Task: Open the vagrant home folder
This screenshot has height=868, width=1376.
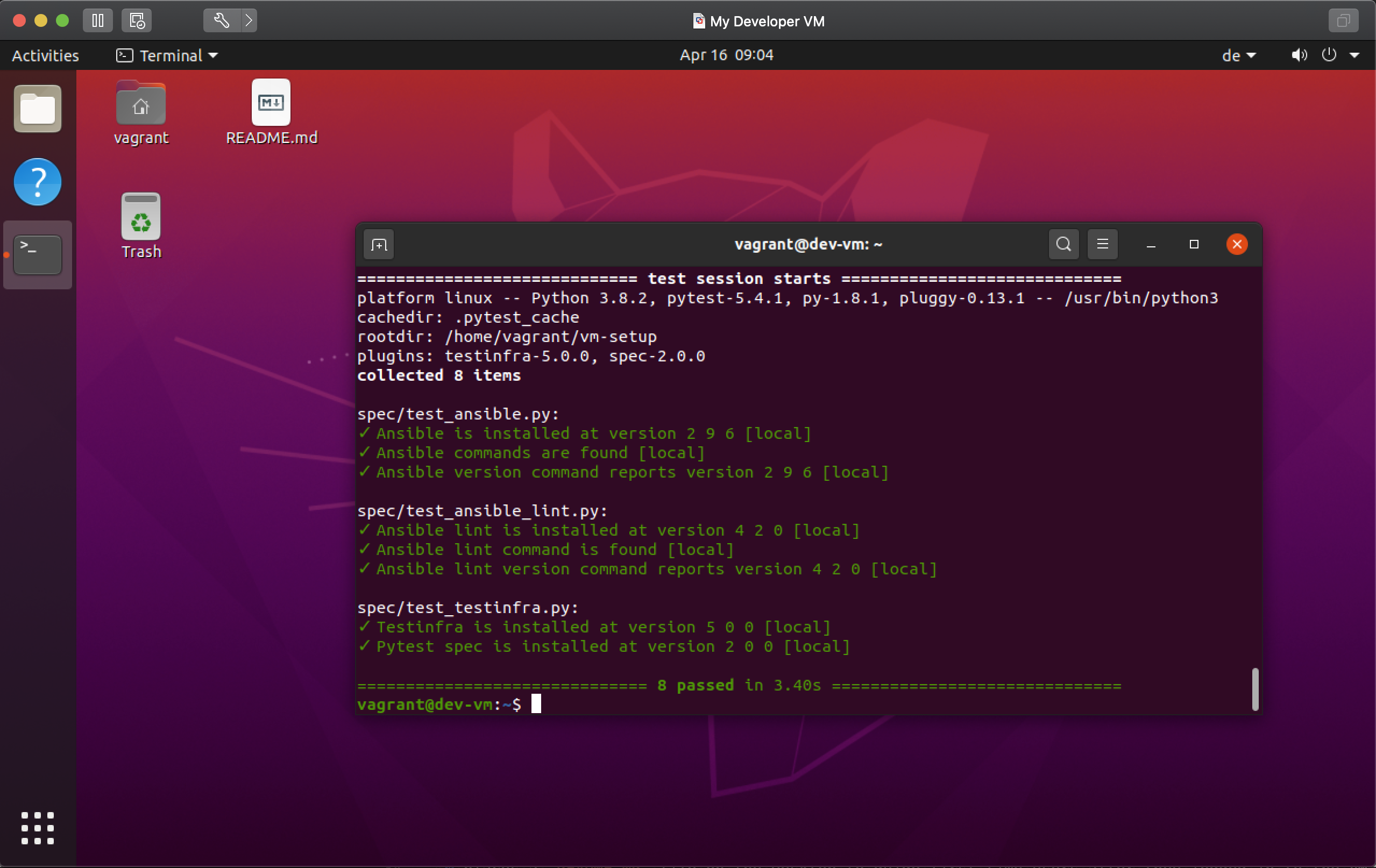Action: coord(140,106)
